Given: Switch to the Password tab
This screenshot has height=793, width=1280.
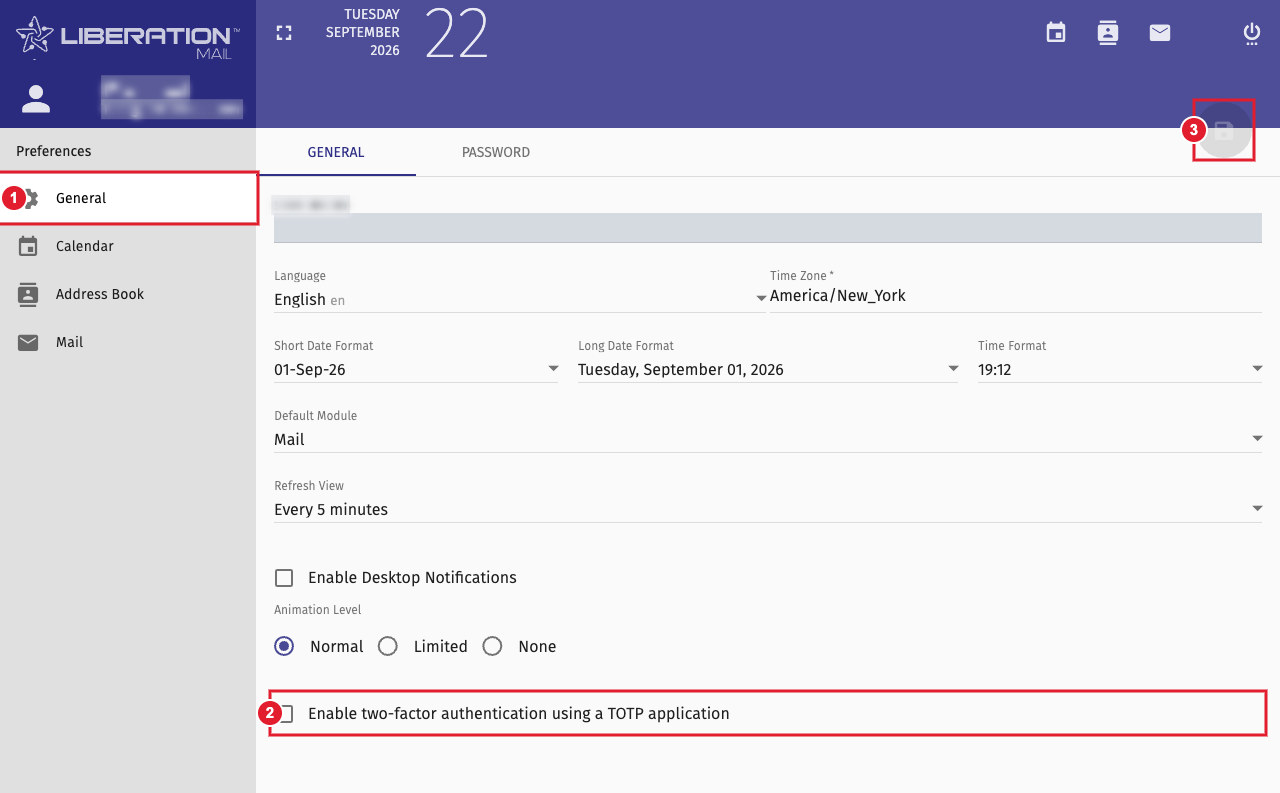Looking at the screenshot, I should pyautogui.click(x=496, y=153).
